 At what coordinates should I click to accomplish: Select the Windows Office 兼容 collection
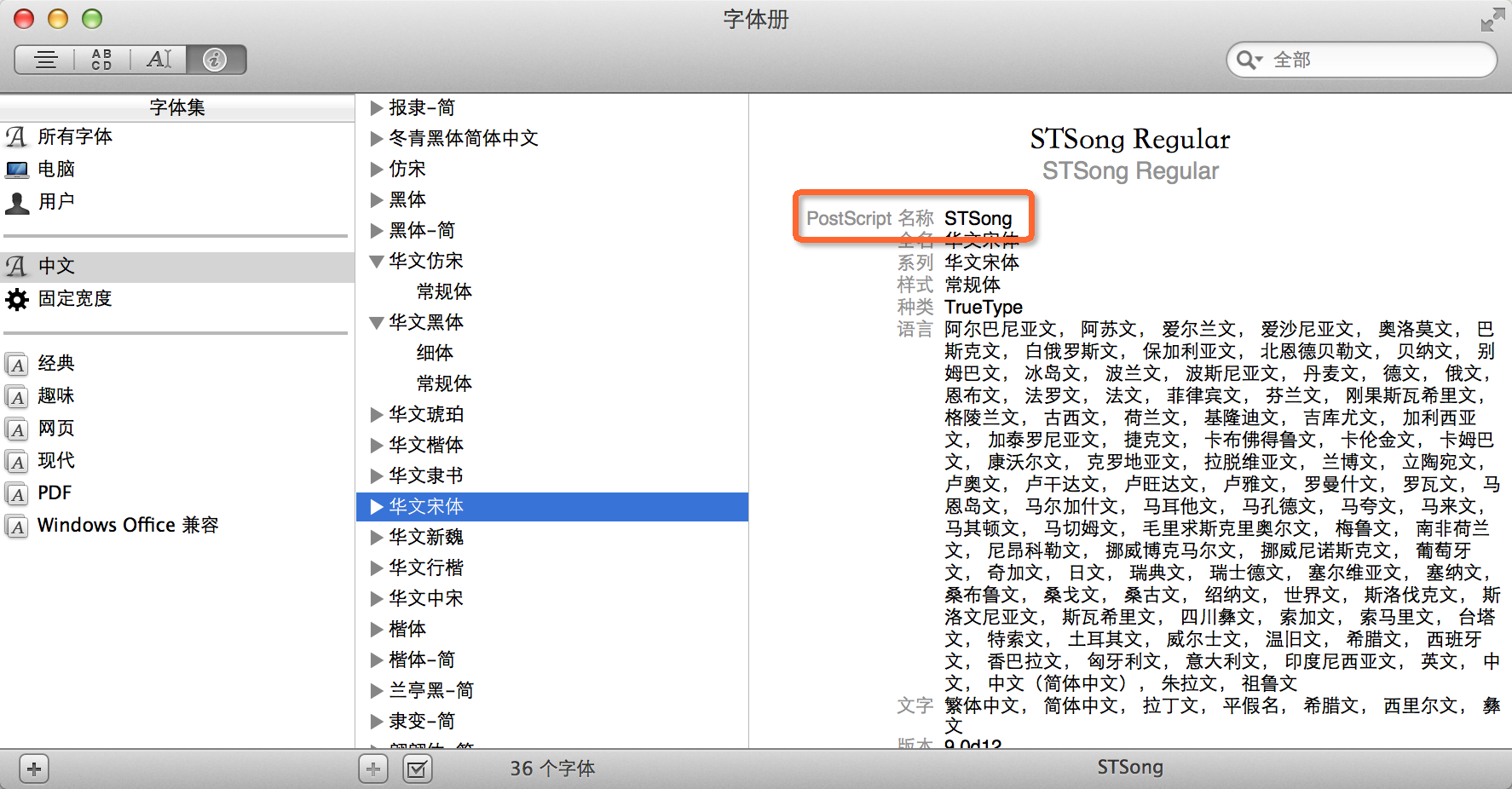pos(128,526)
